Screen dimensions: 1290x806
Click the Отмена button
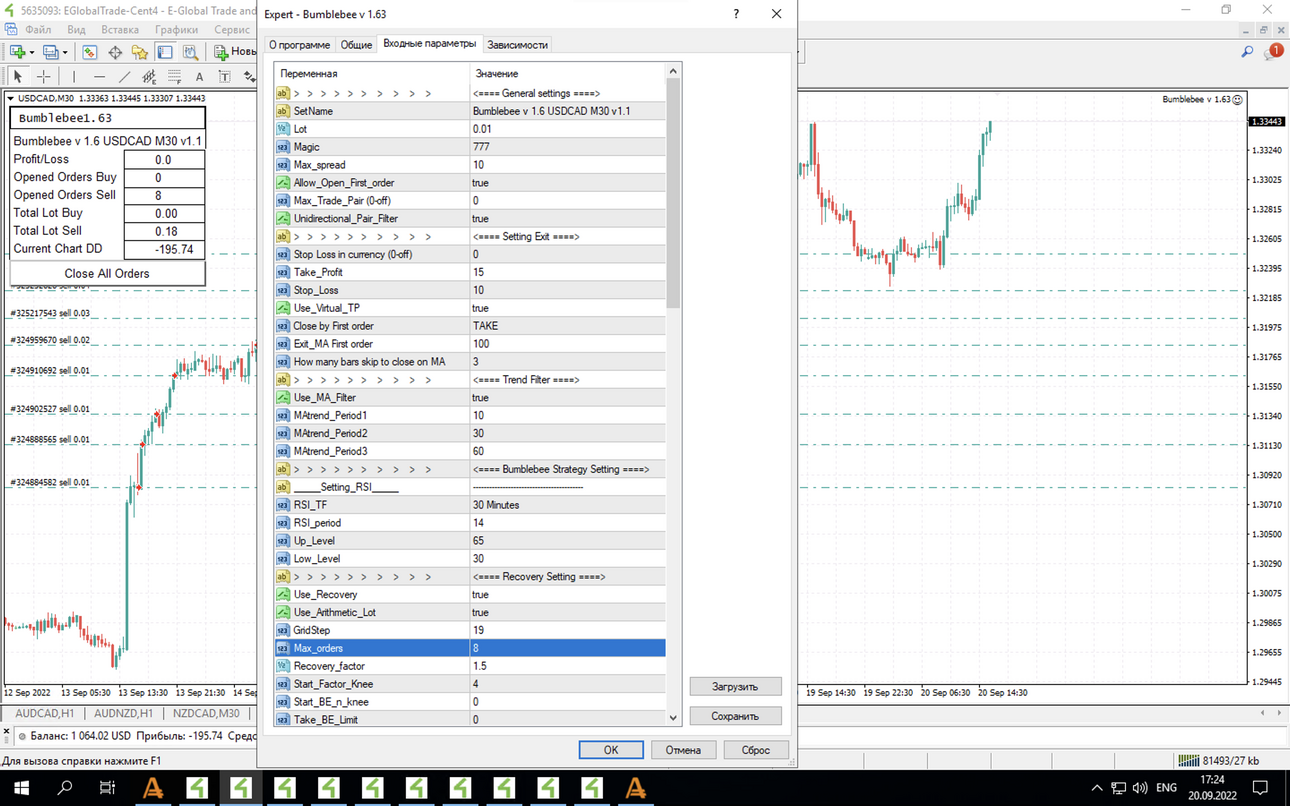coord(684,750)
